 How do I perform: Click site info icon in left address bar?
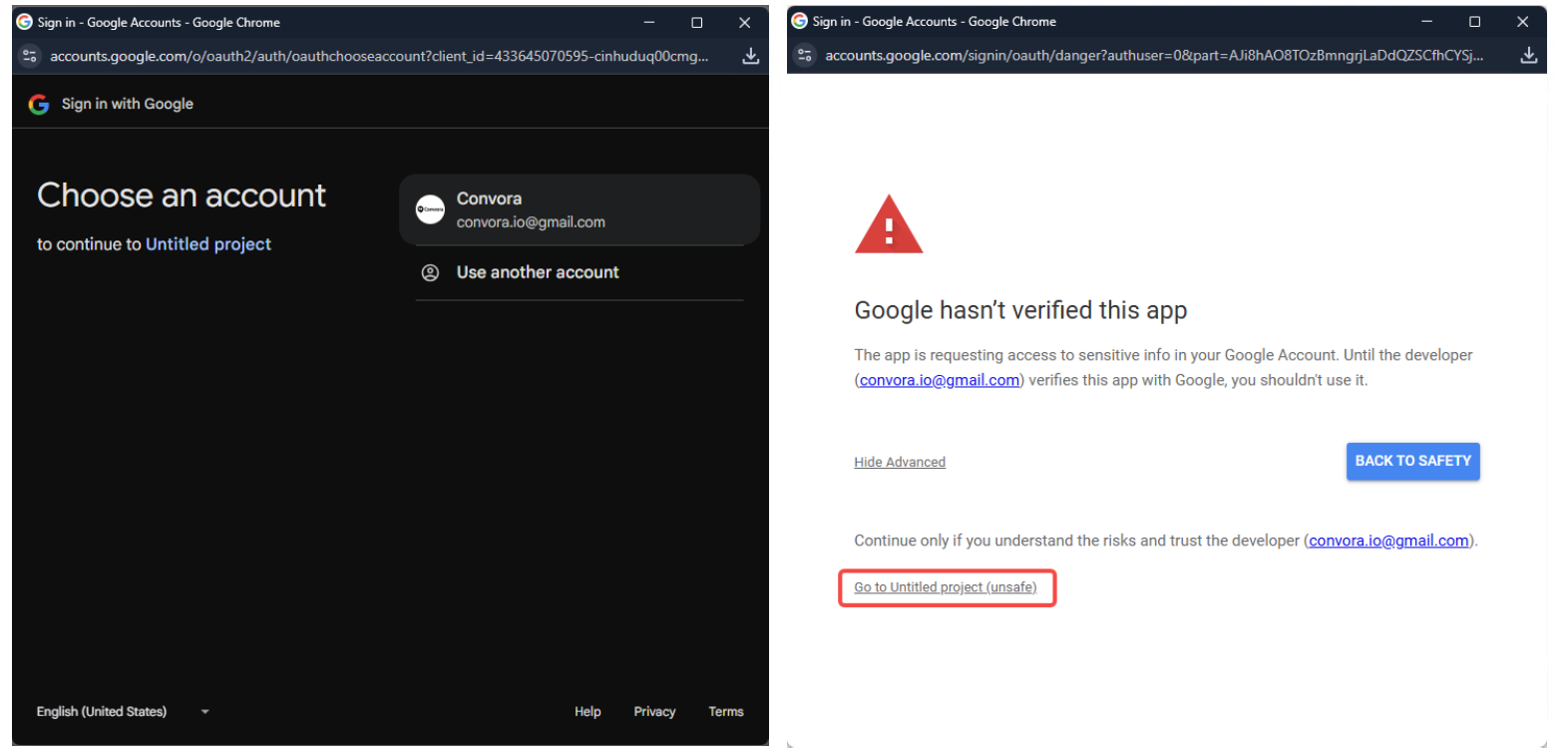(x=30, y=56)
